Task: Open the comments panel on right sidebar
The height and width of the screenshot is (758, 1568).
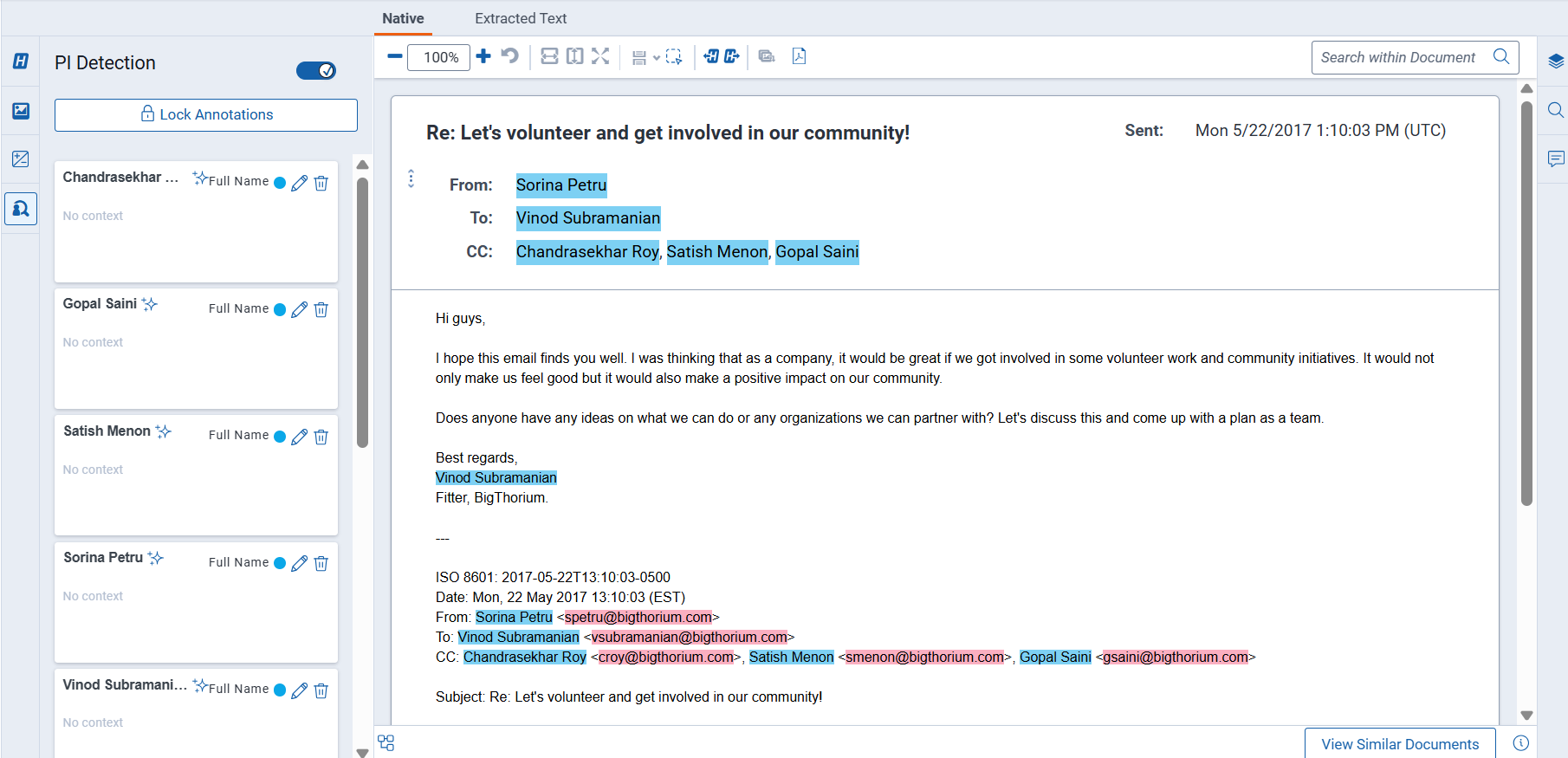Action: (1556, 159)
